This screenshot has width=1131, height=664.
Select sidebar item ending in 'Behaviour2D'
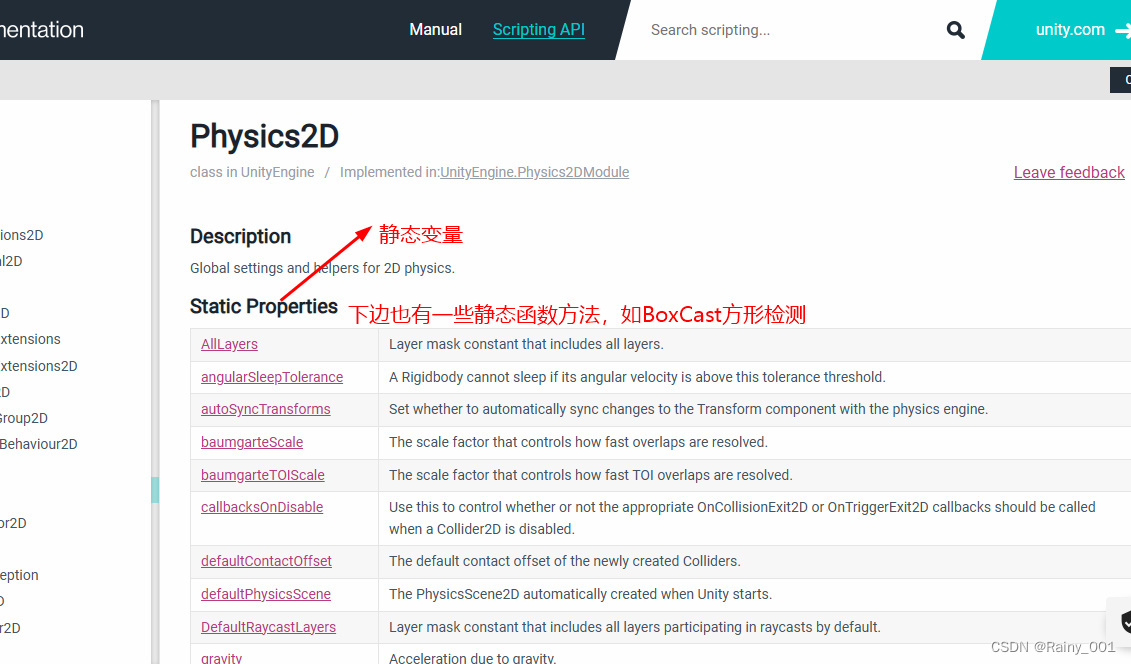[39, 444]
